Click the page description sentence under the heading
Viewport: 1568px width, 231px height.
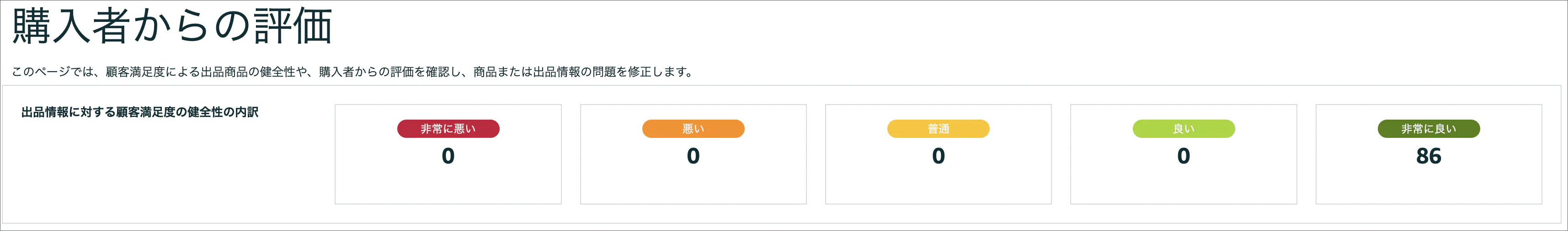pyautogui.click(x=352, y=72)
